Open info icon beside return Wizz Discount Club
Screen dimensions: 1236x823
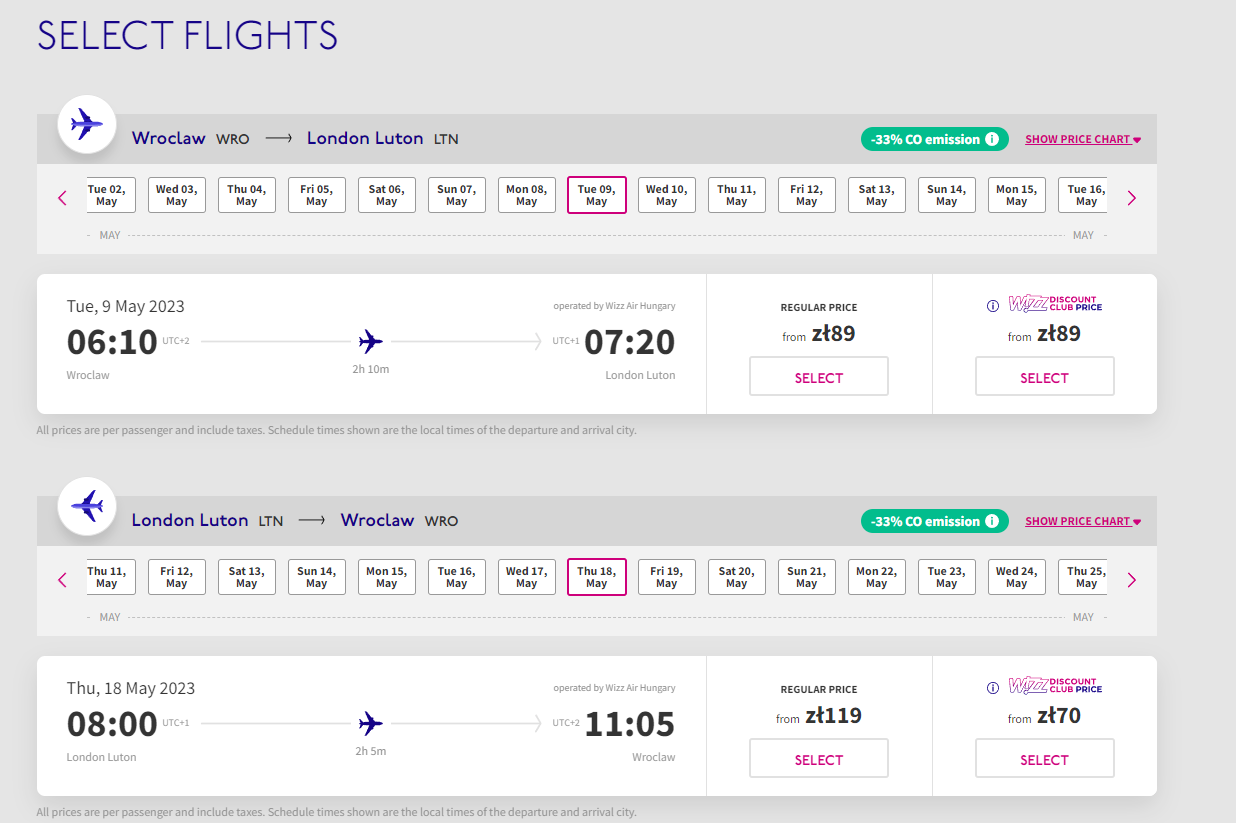993,688
